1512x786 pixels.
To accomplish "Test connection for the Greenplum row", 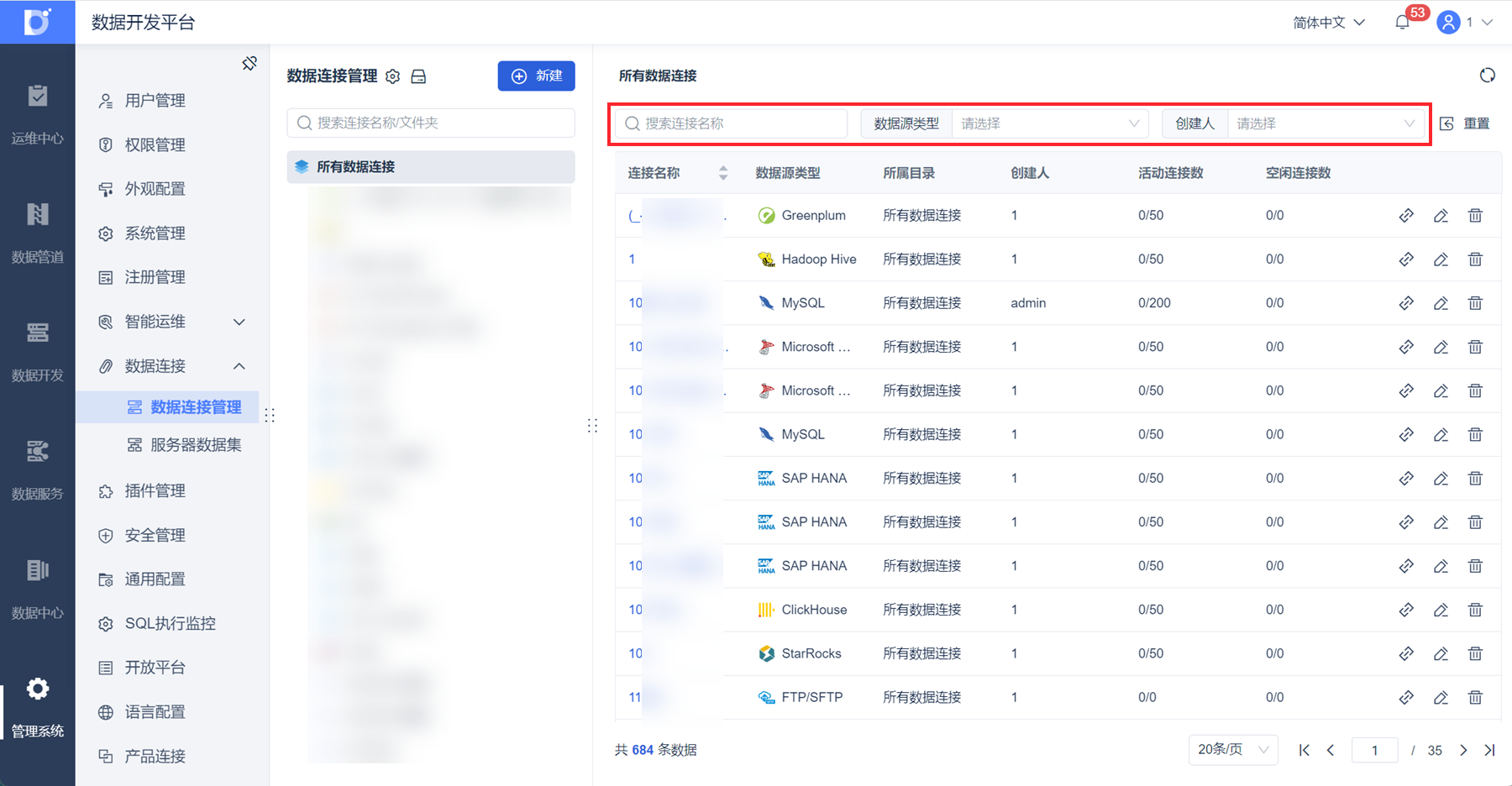I will click(1406, 216).
